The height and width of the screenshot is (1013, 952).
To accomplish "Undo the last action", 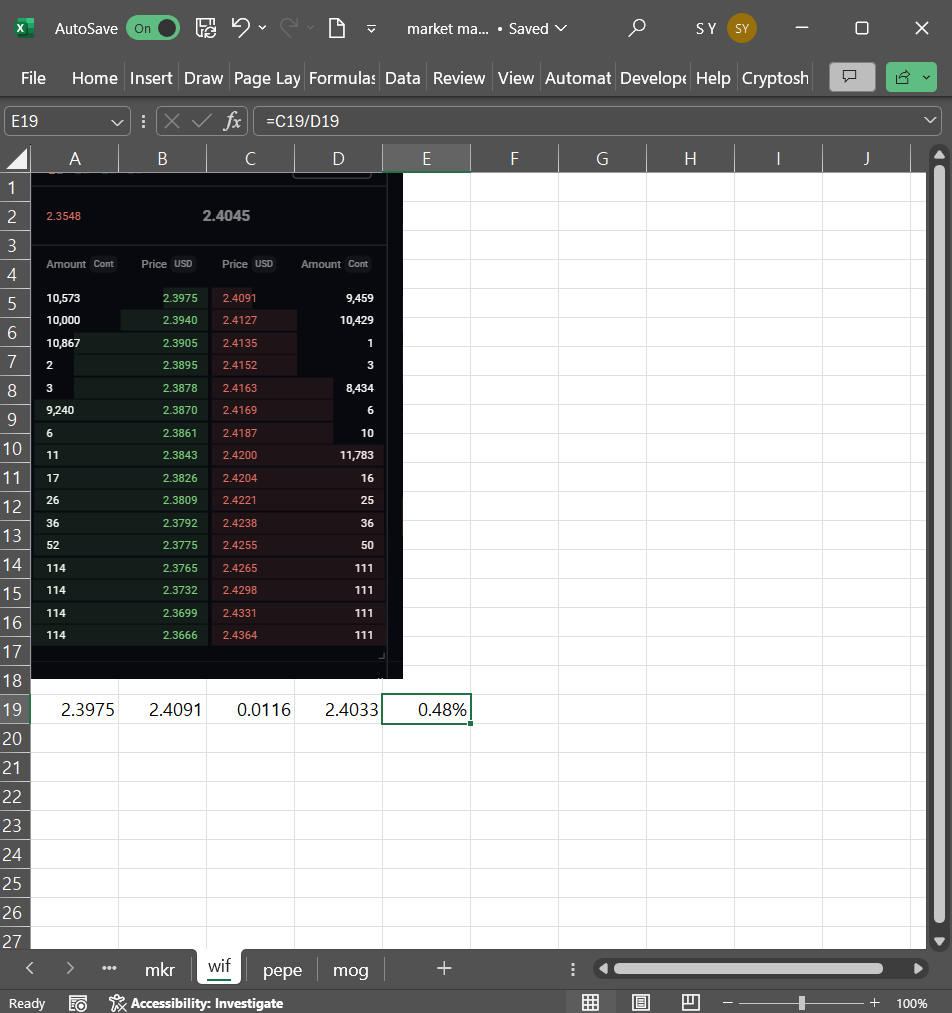I will click(x=241, y=28).
